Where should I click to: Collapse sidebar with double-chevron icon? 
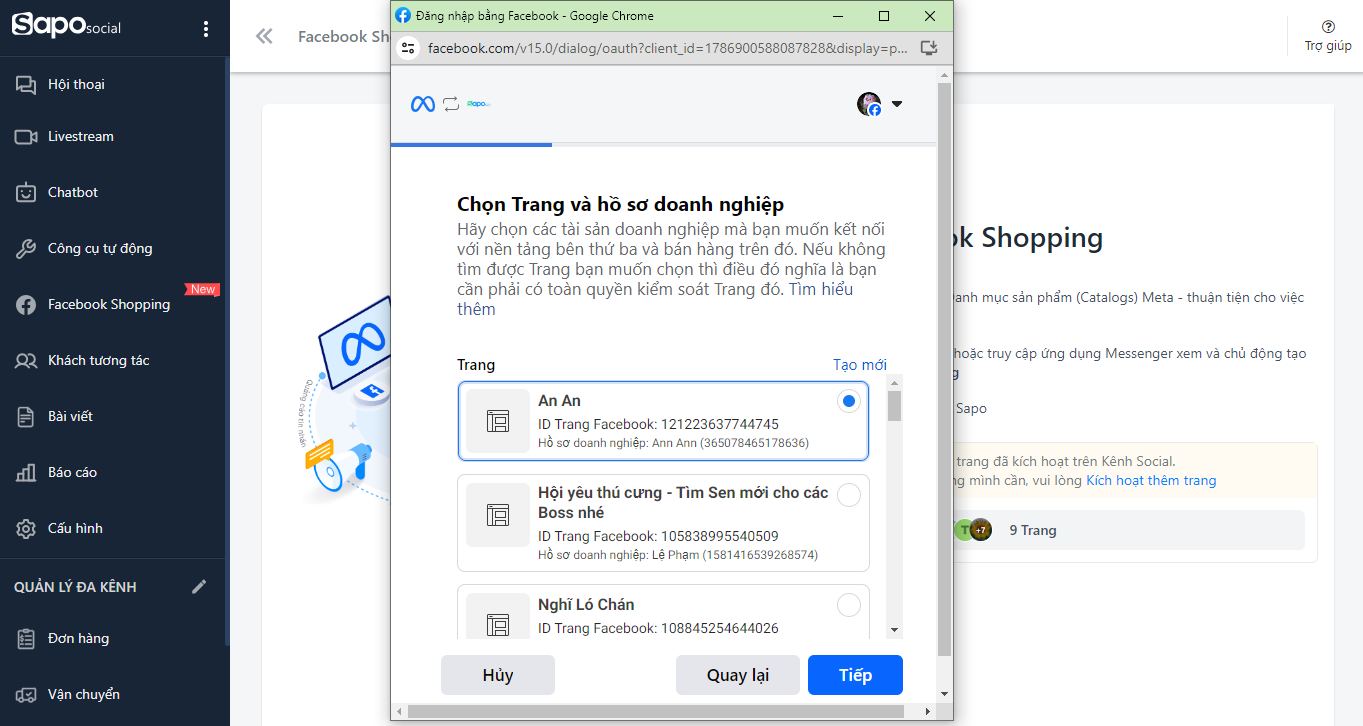[264, 37]
